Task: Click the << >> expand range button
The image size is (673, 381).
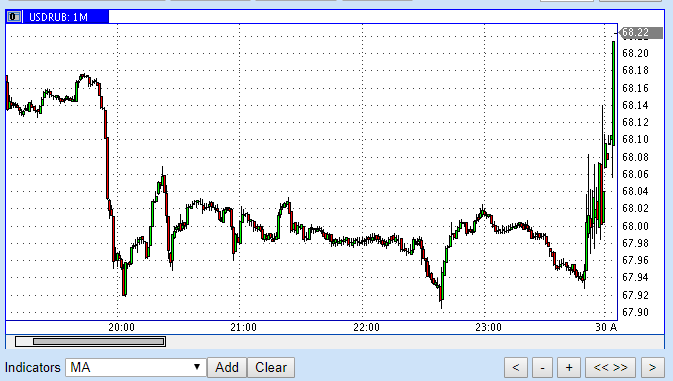Action: pos(610,368)
